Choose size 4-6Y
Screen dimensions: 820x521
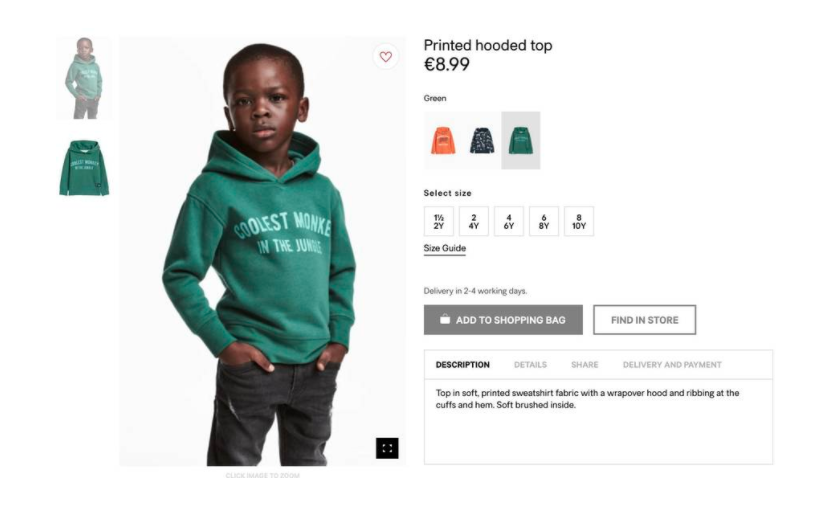[x=509, y=222]
